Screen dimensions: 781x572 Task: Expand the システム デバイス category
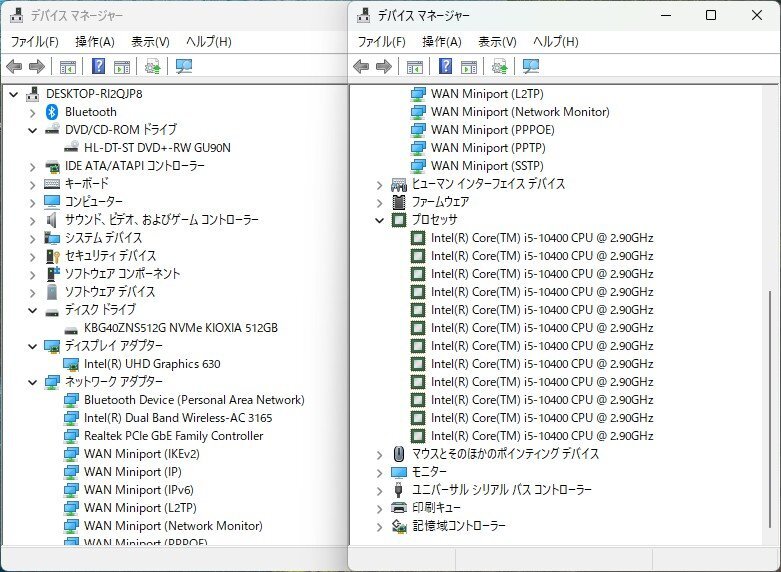point(33,239)
